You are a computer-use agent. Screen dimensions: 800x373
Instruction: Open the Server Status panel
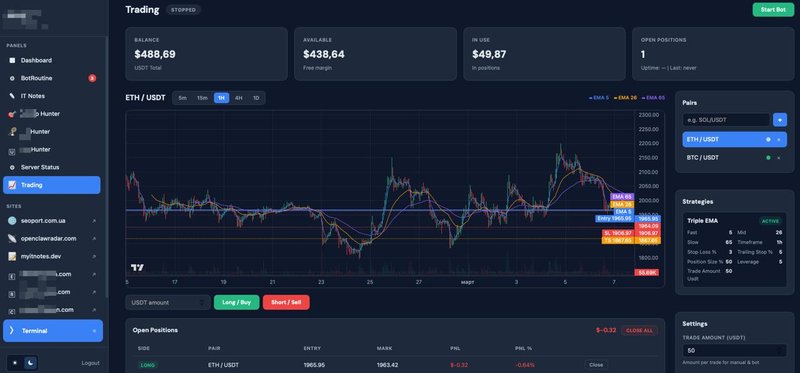pos(52,167)
